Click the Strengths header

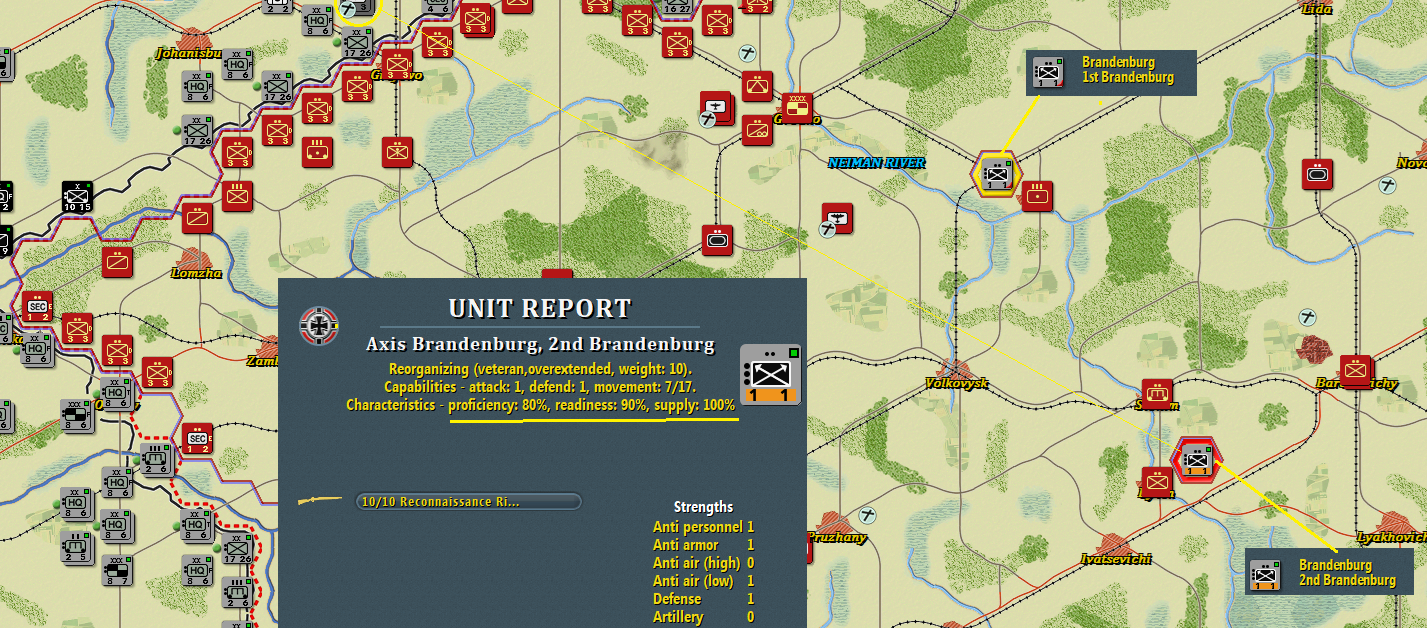coord(703,507)
